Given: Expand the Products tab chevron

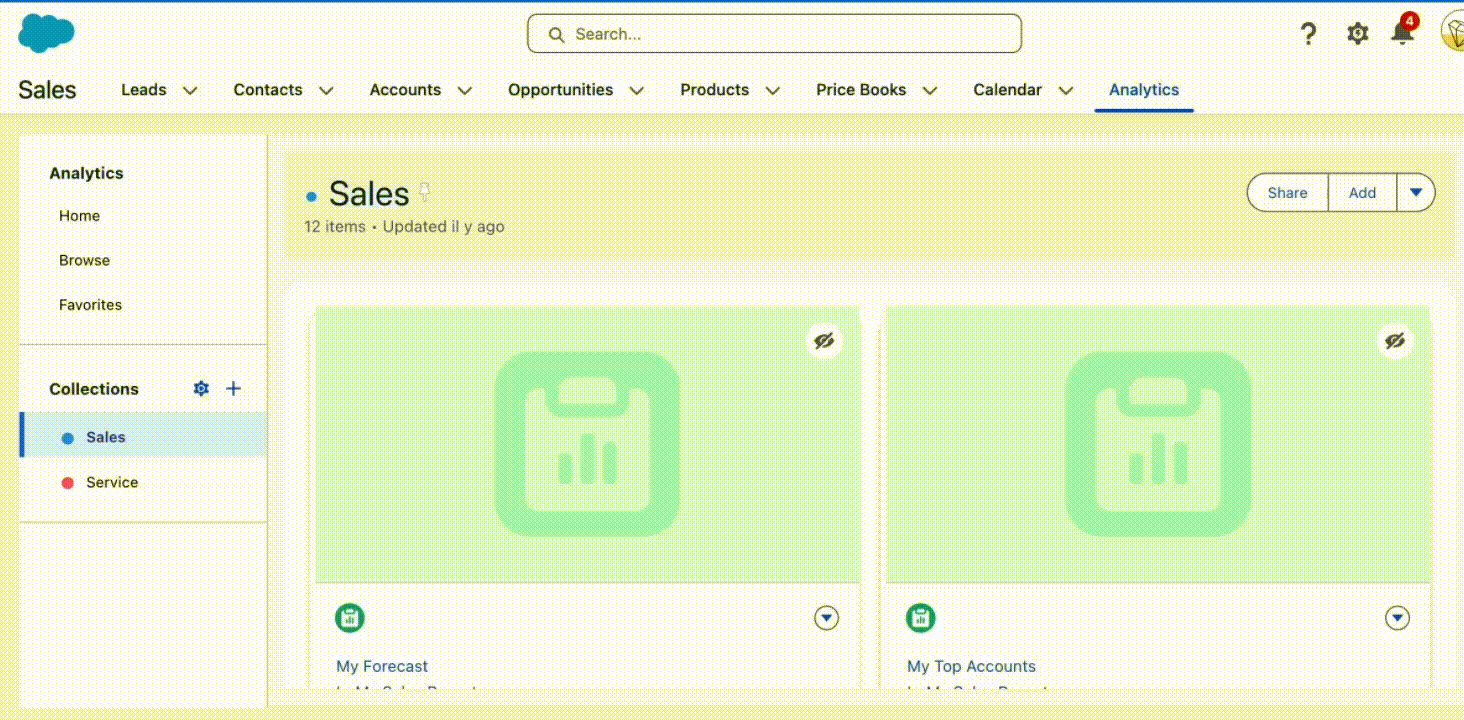Looking at the screenshot, I should [773, 90].
